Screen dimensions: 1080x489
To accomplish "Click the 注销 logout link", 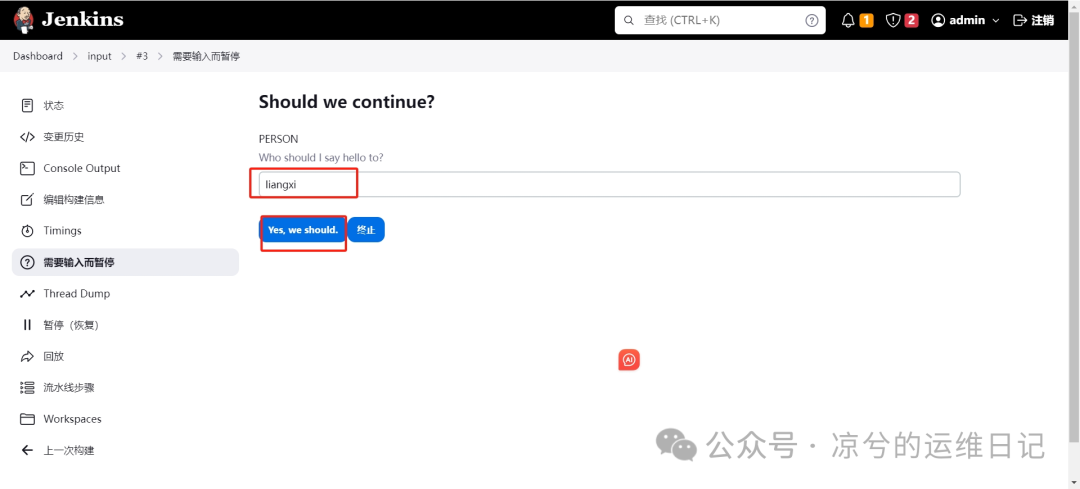I will pyautogui.click(x=1034, y=21).
